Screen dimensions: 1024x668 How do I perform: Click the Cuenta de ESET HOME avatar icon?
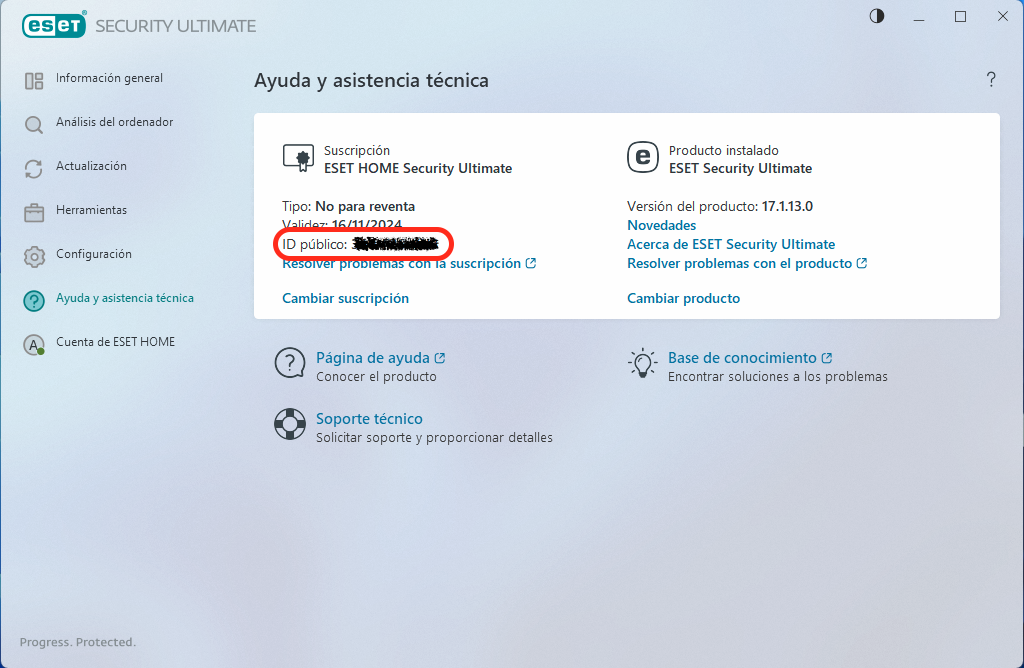(34, 344)
